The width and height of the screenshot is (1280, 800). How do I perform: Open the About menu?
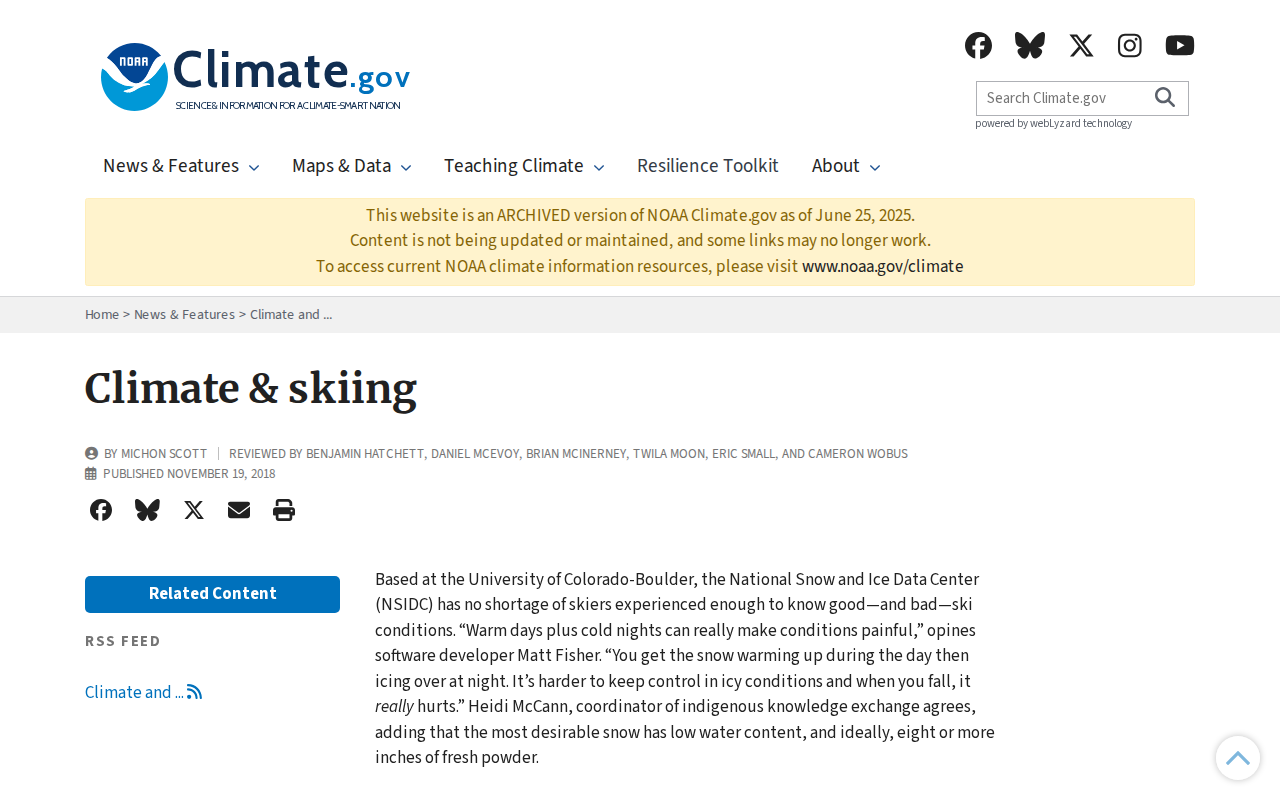[846, 166]
